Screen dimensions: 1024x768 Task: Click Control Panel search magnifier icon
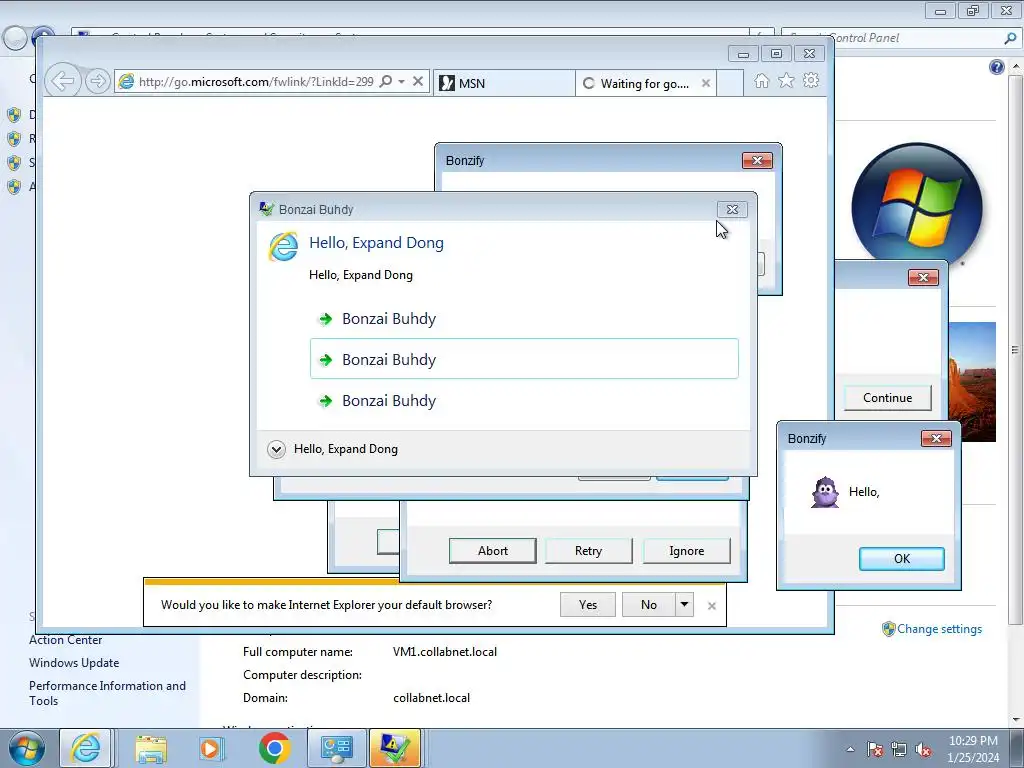coord(1010,38)
